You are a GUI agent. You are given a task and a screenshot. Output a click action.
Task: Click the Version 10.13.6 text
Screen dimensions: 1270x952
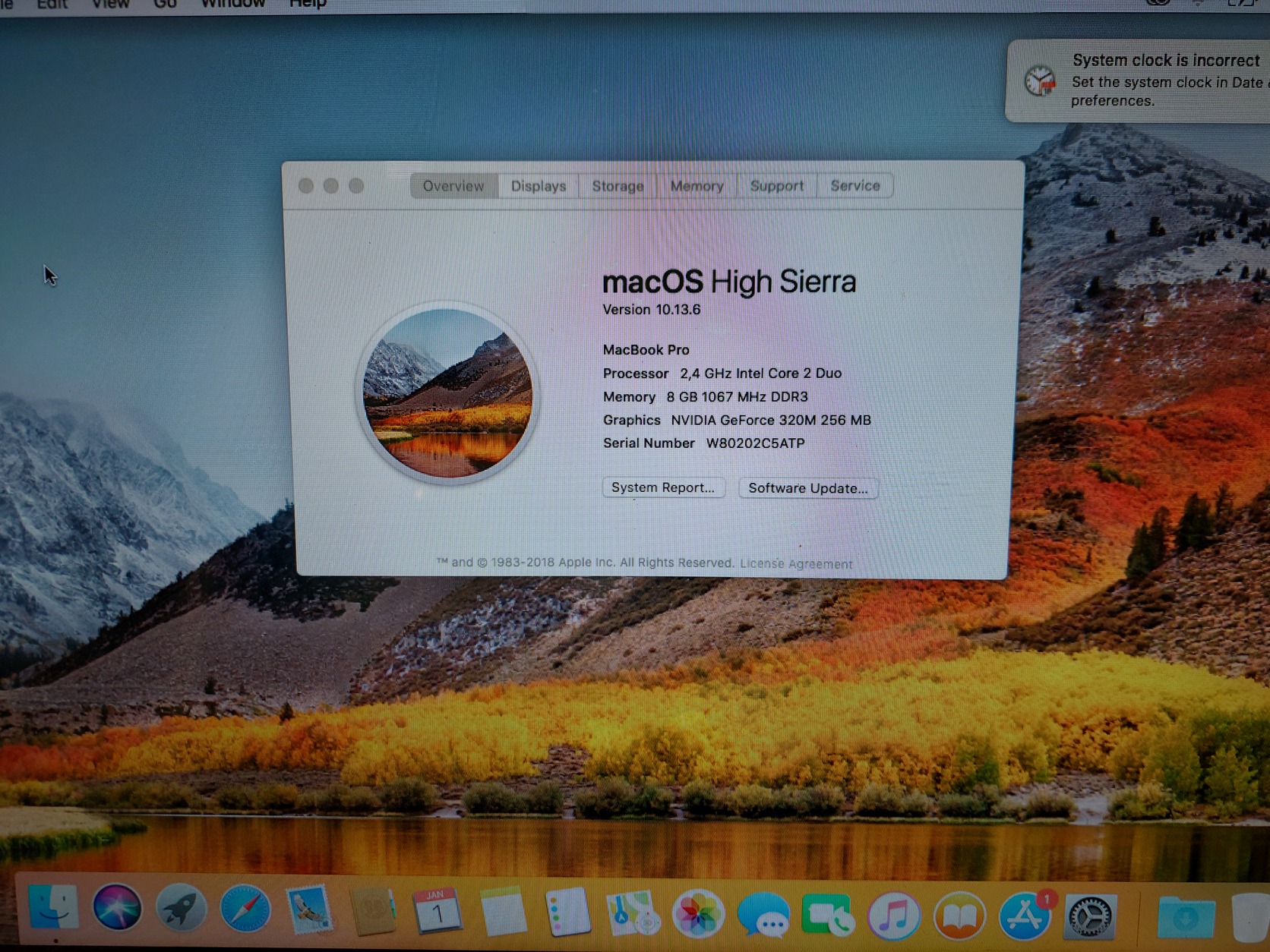(652, 310)
